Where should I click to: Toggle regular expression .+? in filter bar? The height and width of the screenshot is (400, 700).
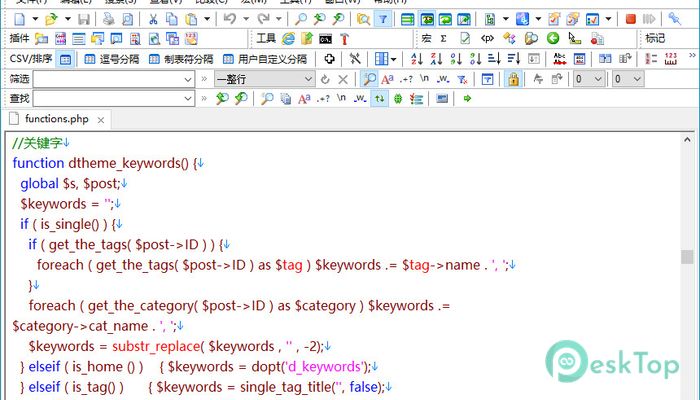[x=406, y=79]
